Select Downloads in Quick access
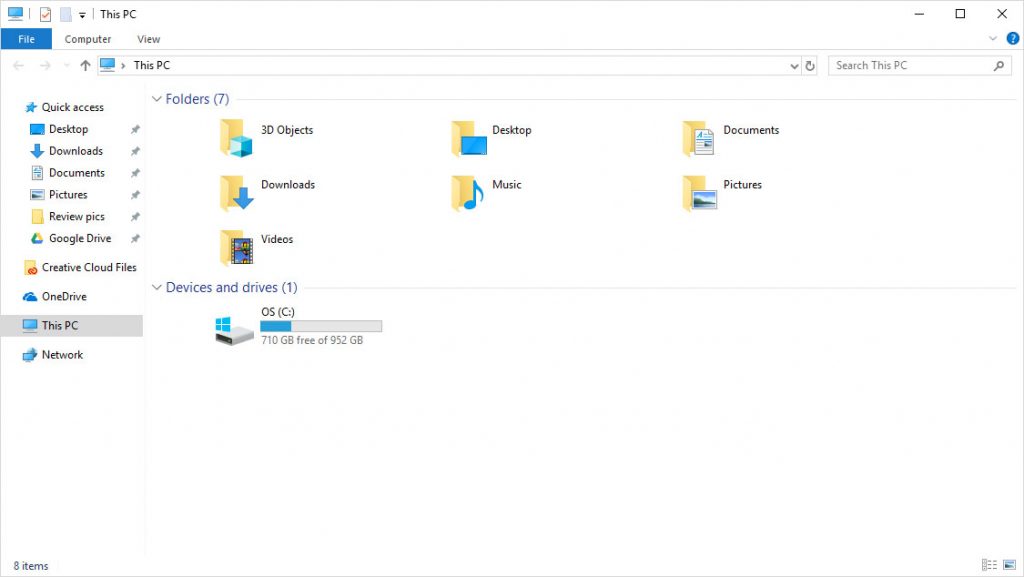The height and width of the screenshot is (577, 1024). point(76,151)
